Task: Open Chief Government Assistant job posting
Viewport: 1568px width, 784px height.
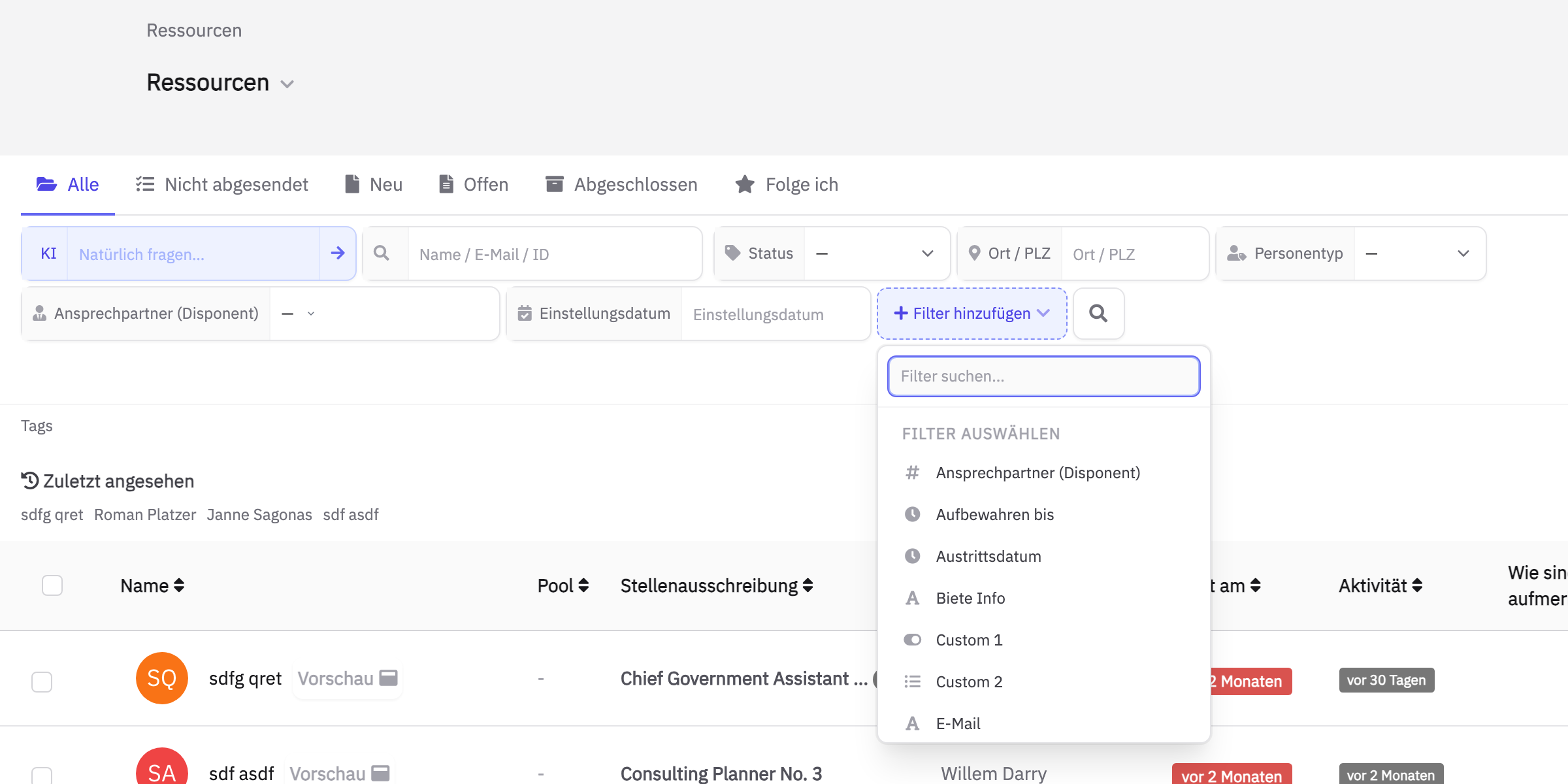Action: pyautogui.click(x=744, y=678)
